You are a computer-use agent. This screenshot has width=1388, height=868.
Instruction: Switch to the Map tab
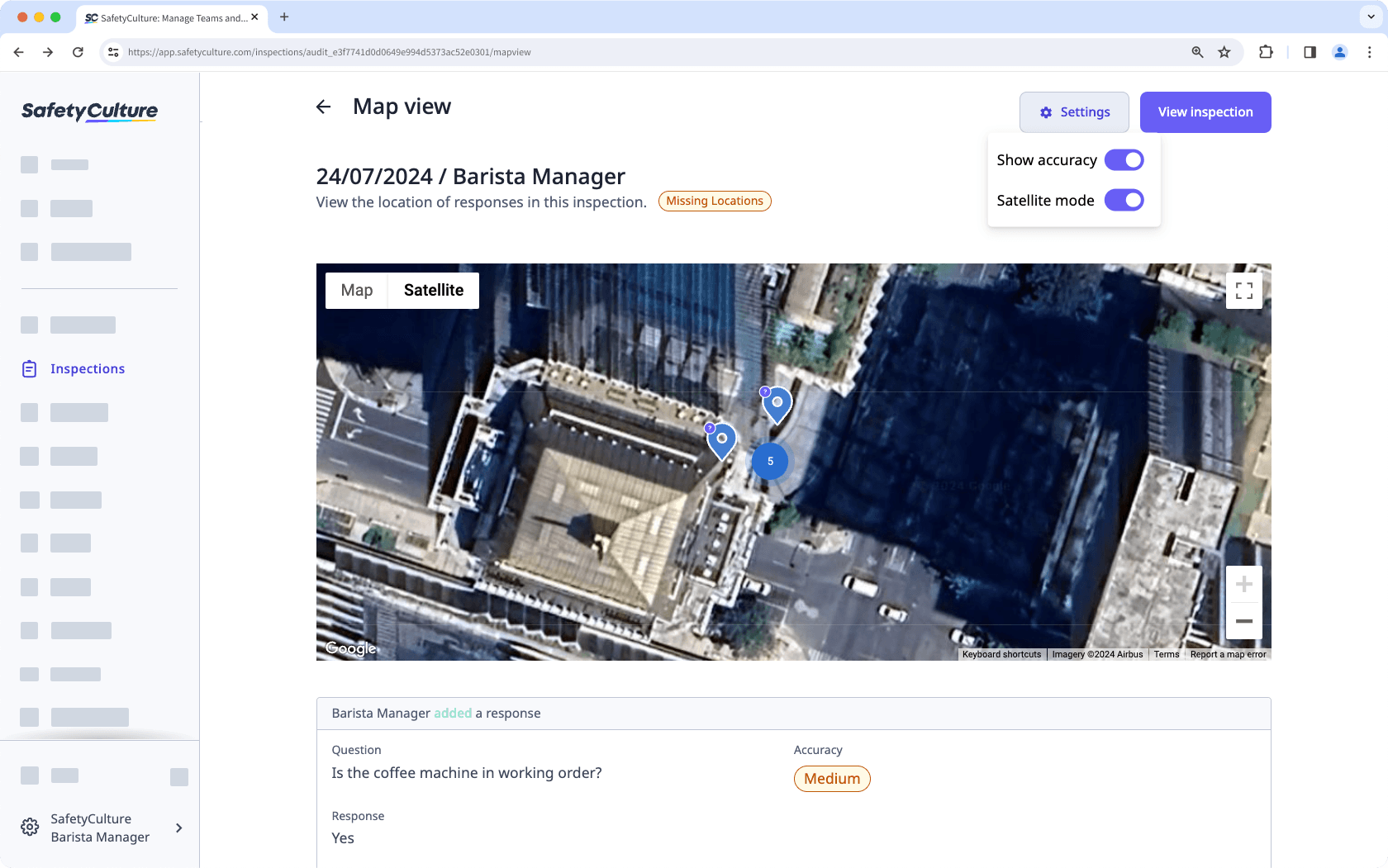click(x=357, y=291)
